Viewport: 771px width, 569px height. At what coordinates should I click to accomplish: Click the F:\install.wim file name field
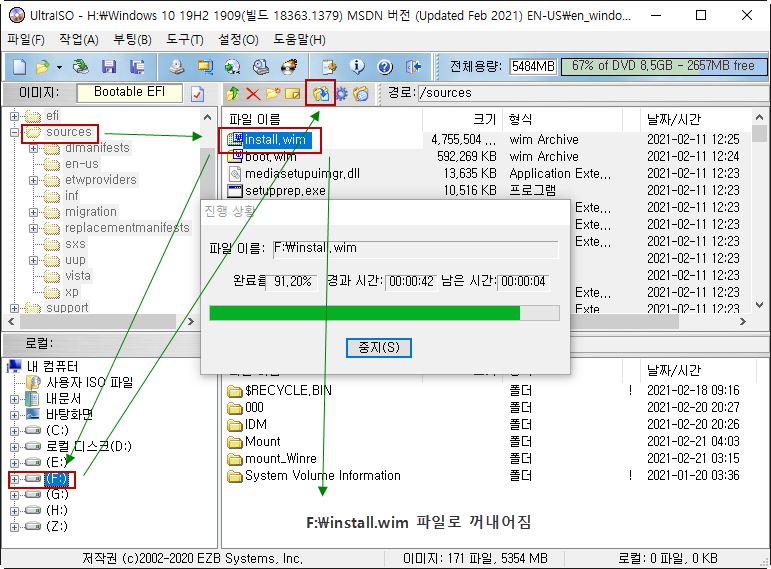pyautogui.click(x=416, y=249)
